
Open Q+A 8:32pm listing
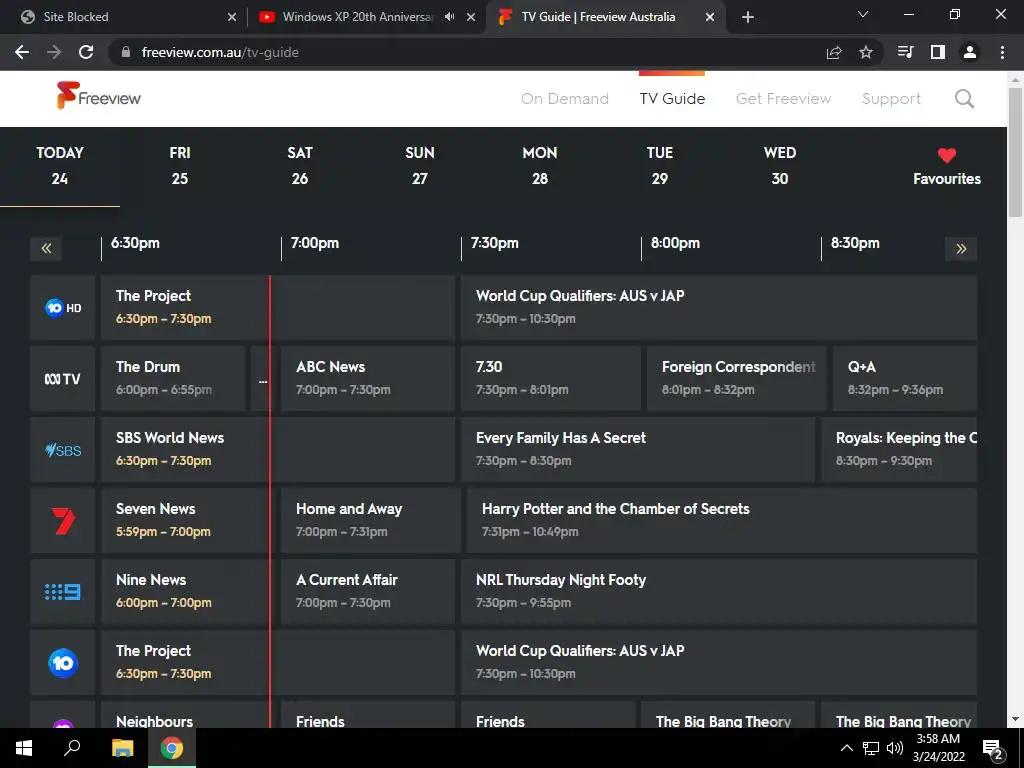[x=905, y=379]
